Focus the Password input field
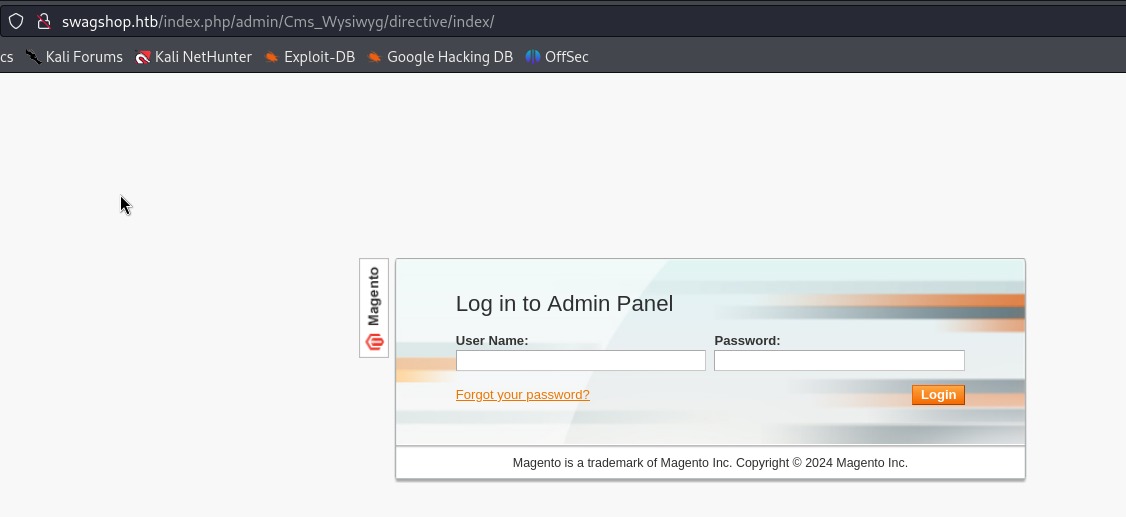 click(x=839, y=361)
